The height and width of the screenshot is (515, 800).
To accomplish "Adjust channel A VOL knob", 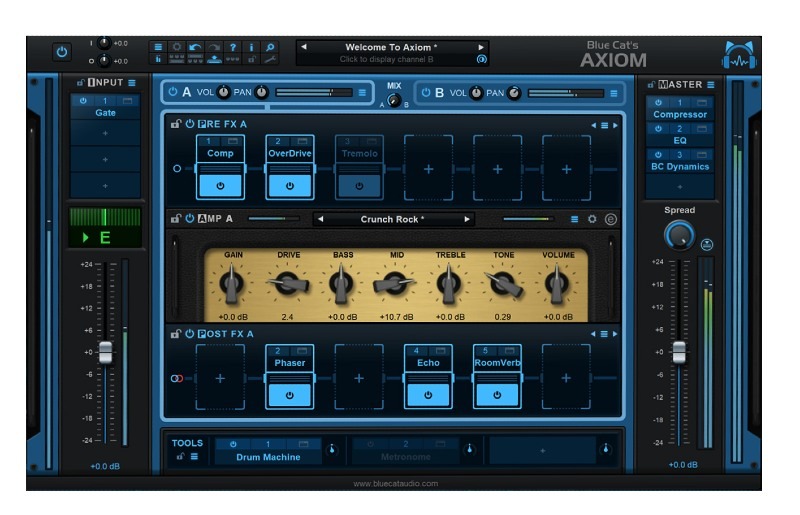I will (x=223, y=92).
